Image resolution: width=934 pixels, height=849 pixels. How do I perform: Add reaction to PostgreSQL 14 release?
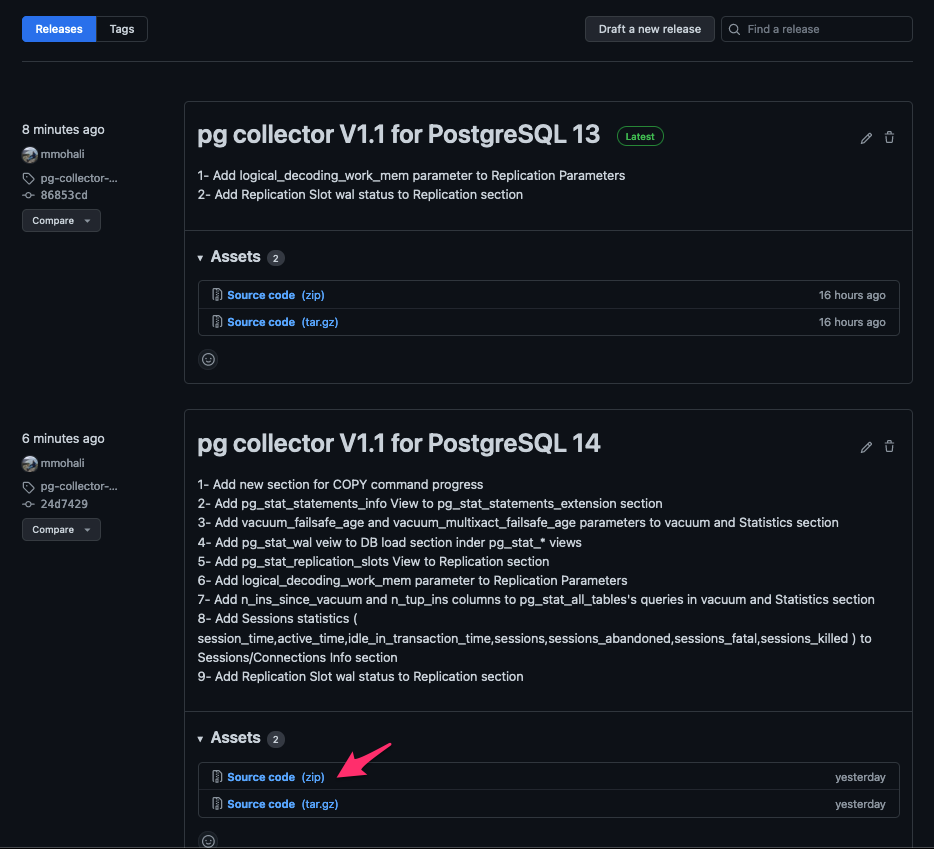(208, 841)
